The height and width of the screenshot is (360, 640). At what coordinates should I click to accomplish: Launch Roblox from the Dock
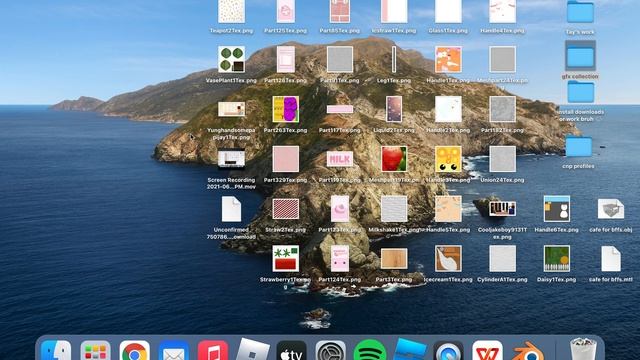click(253, 350)
